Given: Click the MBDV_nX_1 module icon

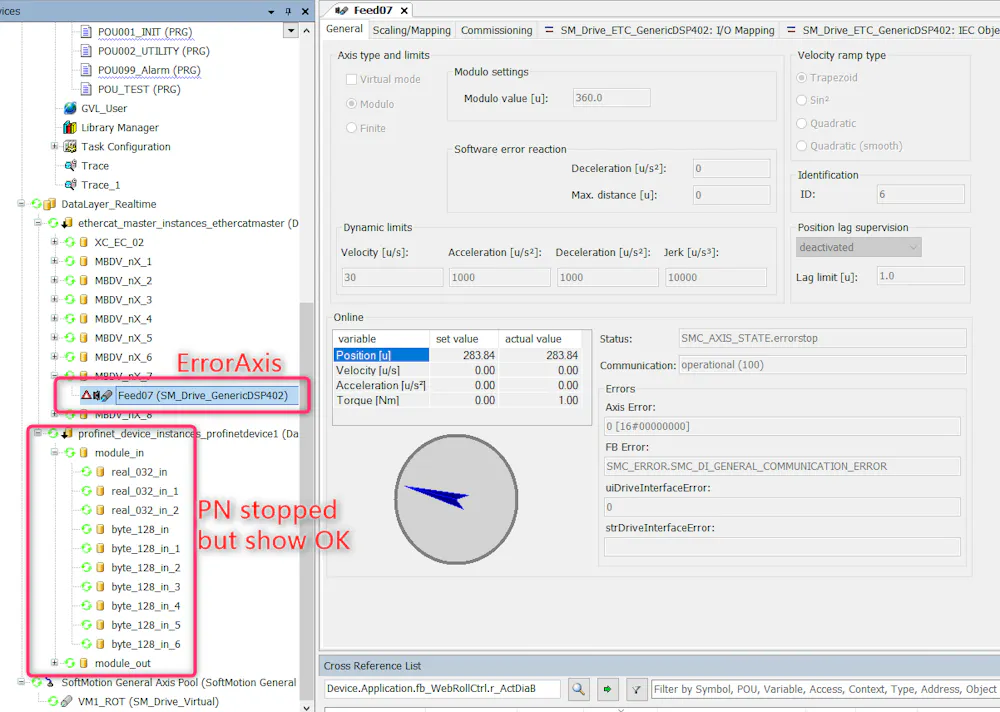Looking at the screenshot, I should (x=84, y=262).
